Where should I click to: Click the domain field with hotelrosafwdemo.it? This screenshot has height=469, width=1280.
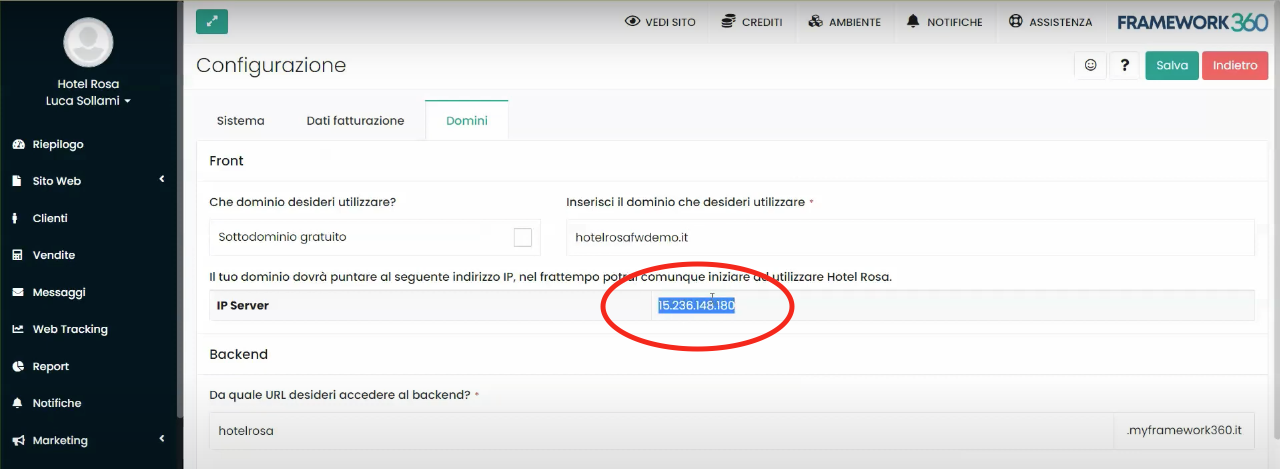pyautogui.click(x=910, y=237)
